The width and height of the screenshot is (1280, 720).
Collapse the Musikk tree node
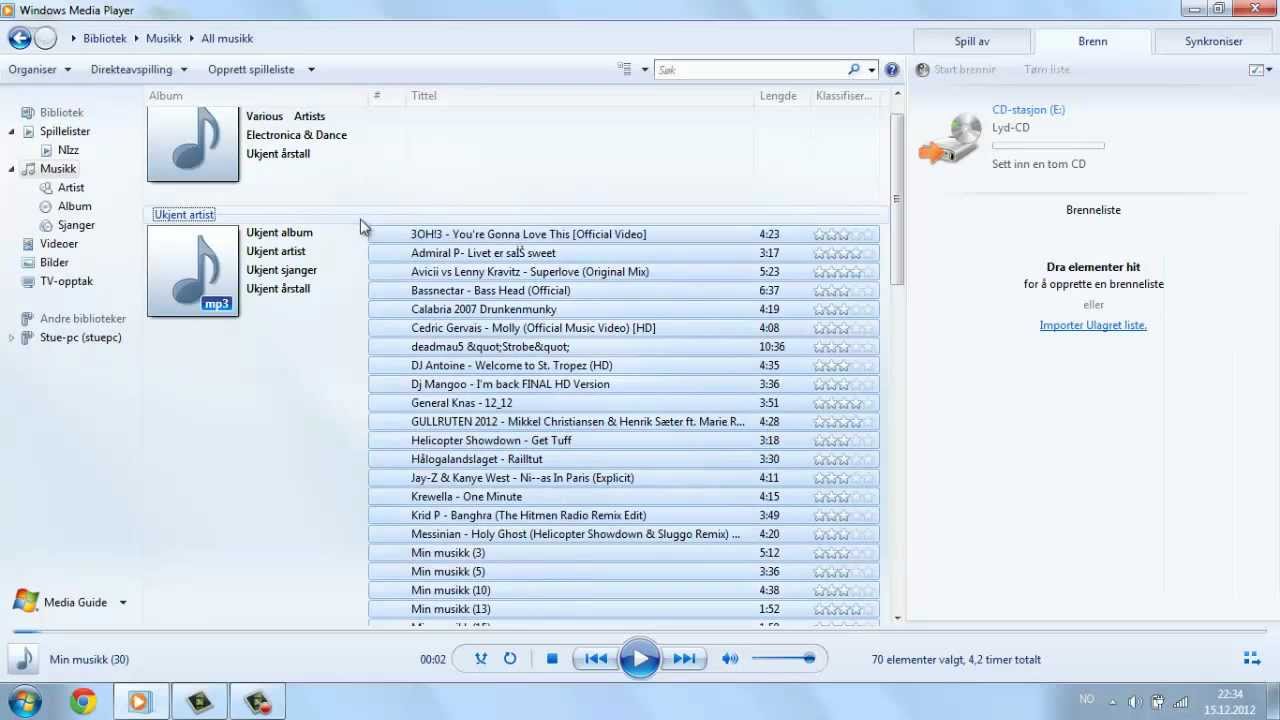[x=12, y=170]
